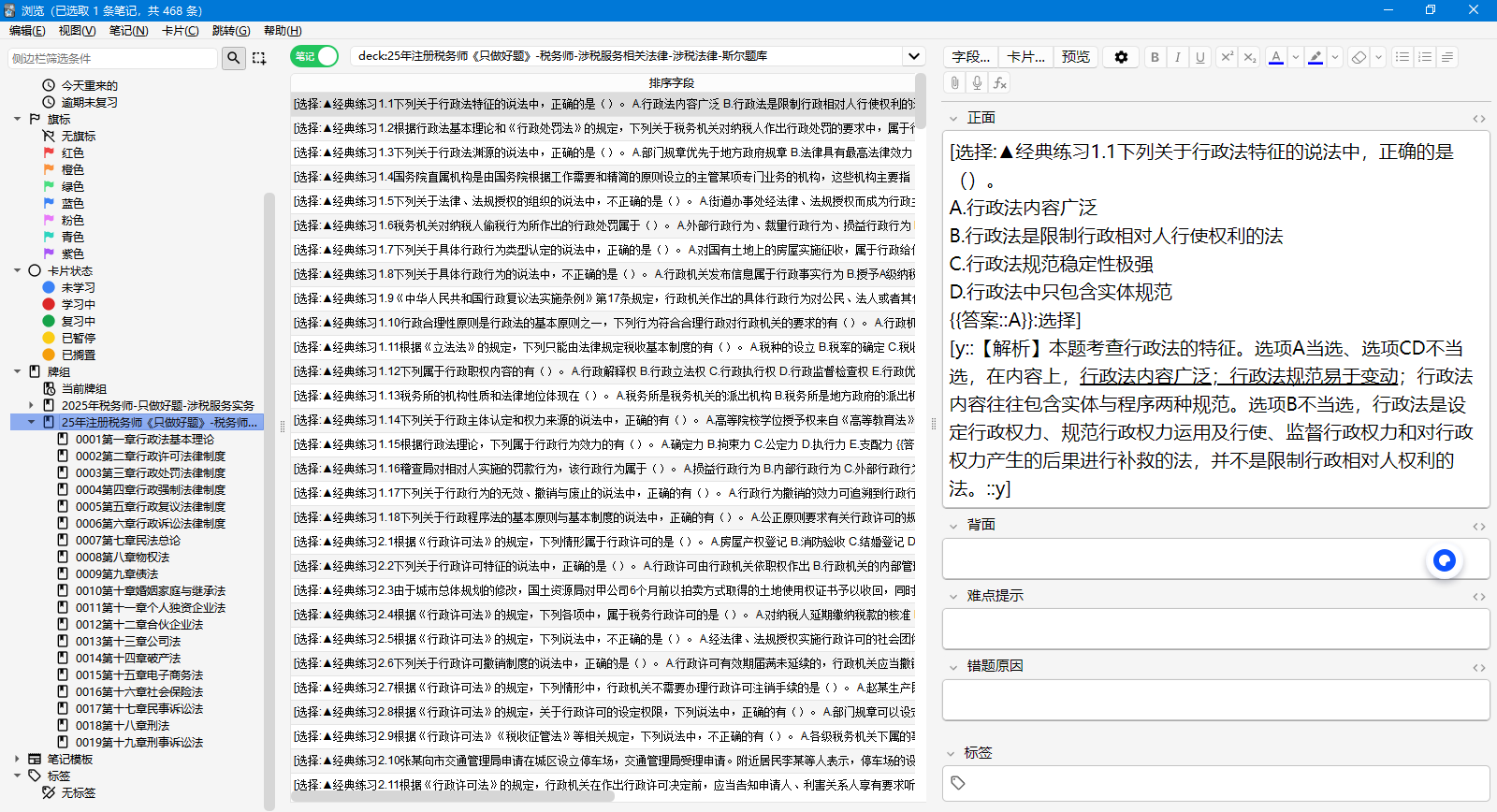Open deck 0001第一章行政法基本理论
Screen dimensions: 1497x812
tap(145, 439)
